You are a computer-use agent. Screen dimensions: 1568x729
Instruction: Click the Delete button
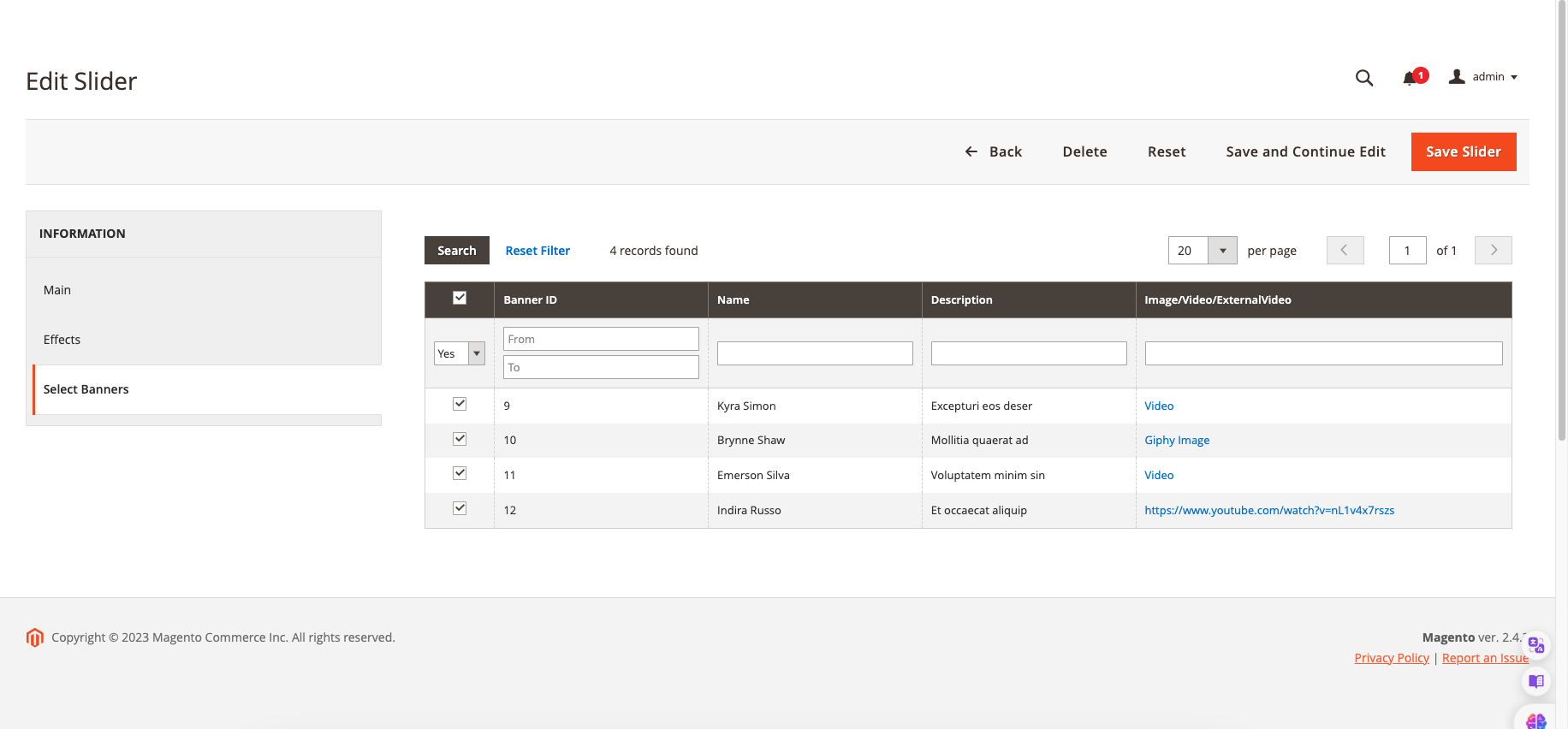click(x=1084, y=151)
